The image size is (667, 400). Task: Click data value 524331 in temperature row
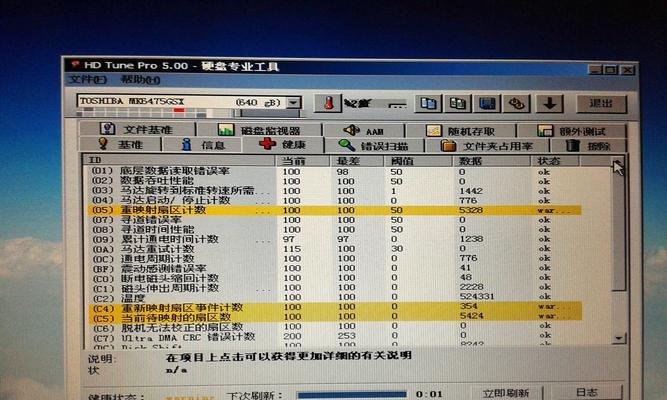point(477,296)
